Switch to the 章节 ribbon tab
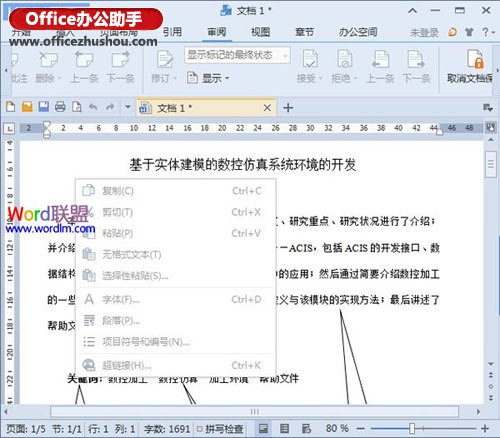This screenshot has height=438, width=500. [304, 32]
